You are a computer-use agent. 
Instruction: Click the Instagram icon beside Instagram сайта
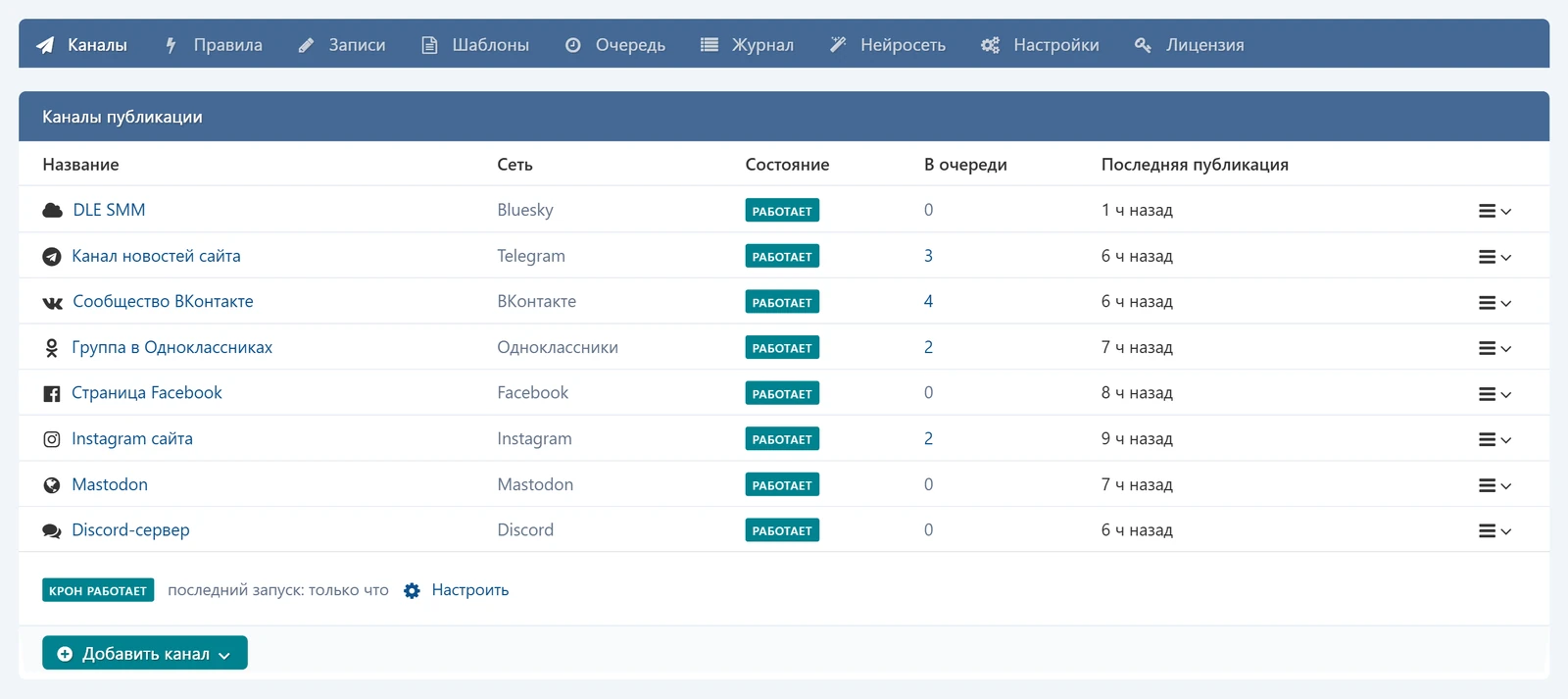52,440
